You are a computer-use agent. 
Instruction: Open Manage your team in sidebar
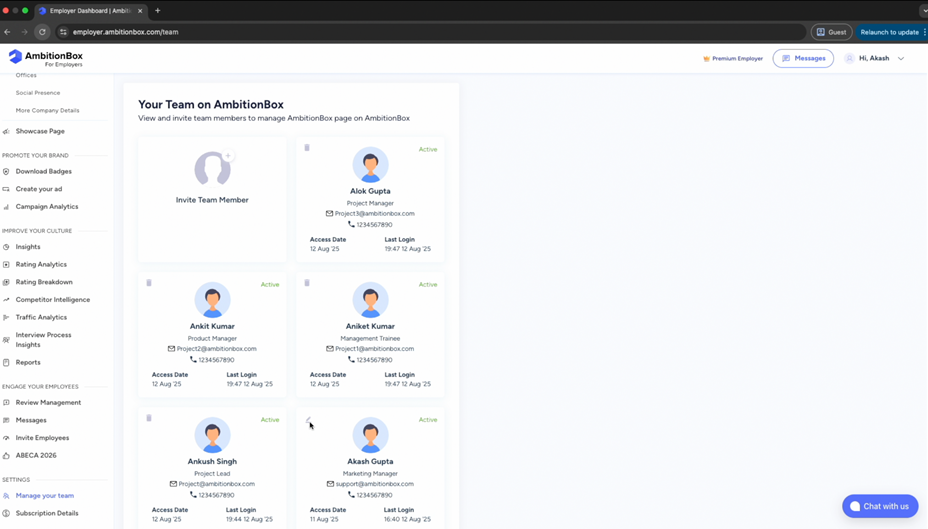point(44,496)
